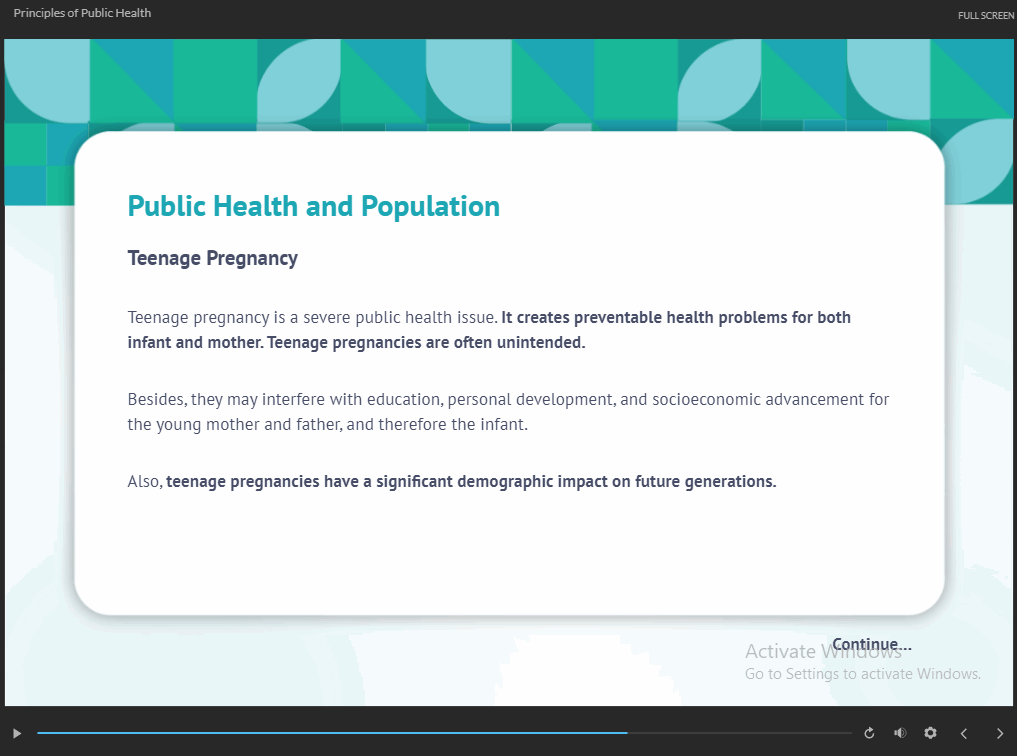
Task: Click the 'Teenage Pregnancy' subheading
Action: [212, 258]
